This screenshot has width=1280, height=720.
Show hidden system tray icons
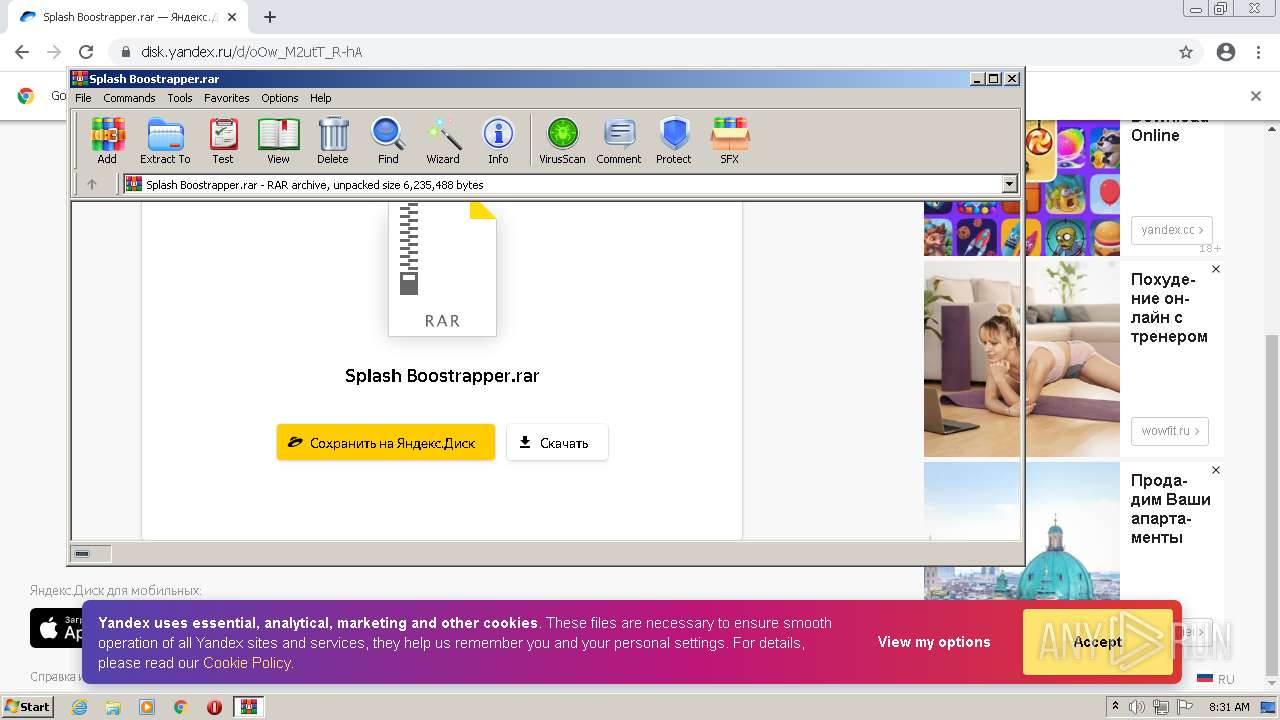(1114, 707)
